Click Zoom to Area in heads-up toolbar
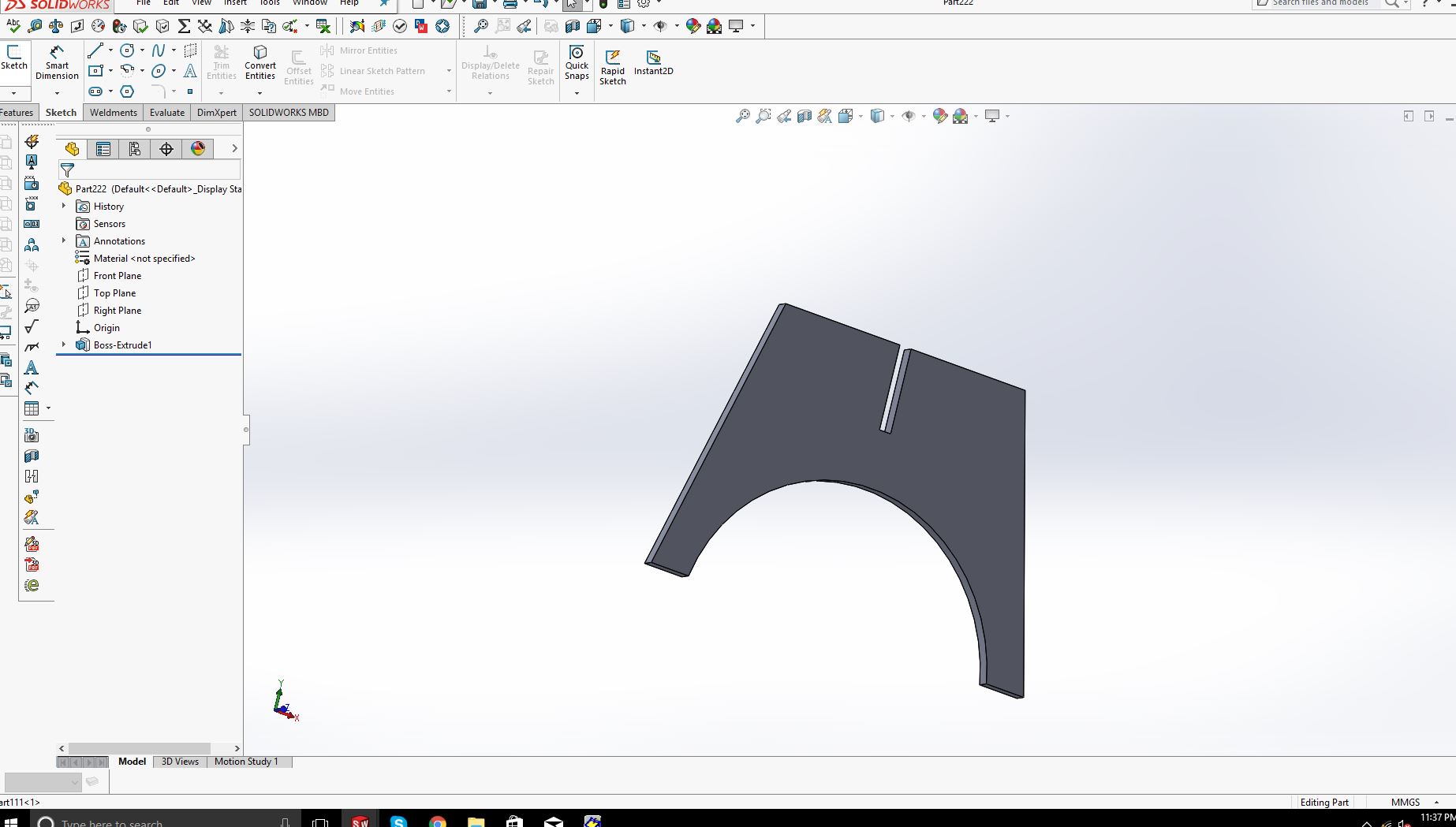The image size is (1456, 827). click(x=763, y=116)
